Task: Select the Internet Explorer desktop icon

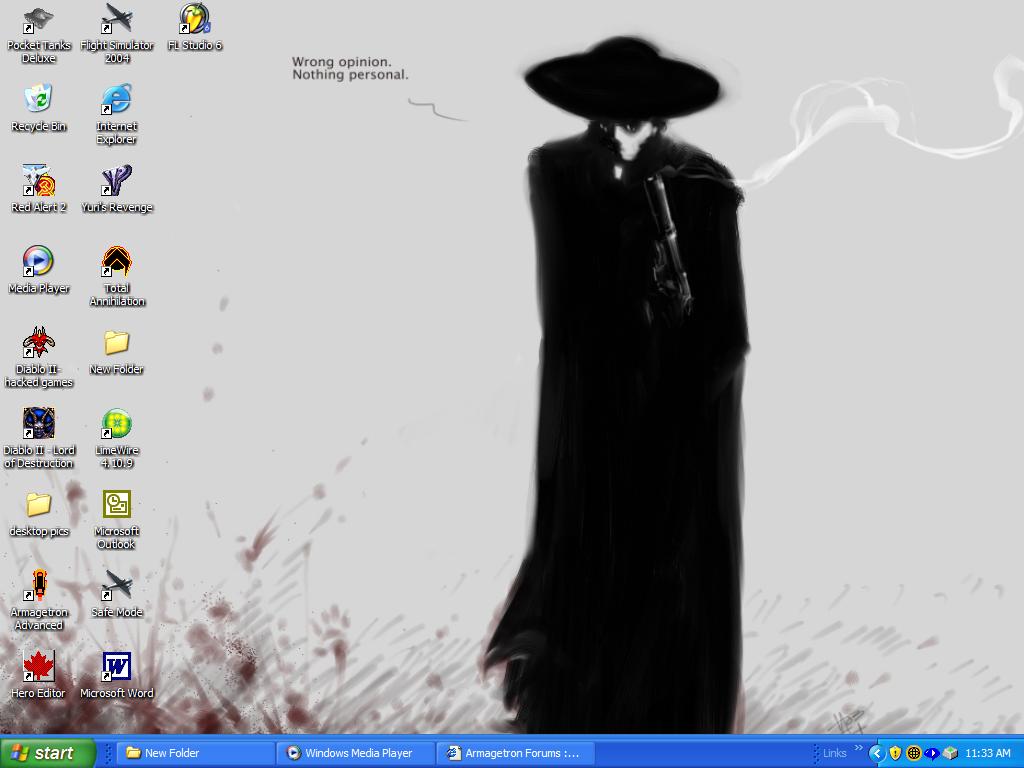Action: coord(117,100)
